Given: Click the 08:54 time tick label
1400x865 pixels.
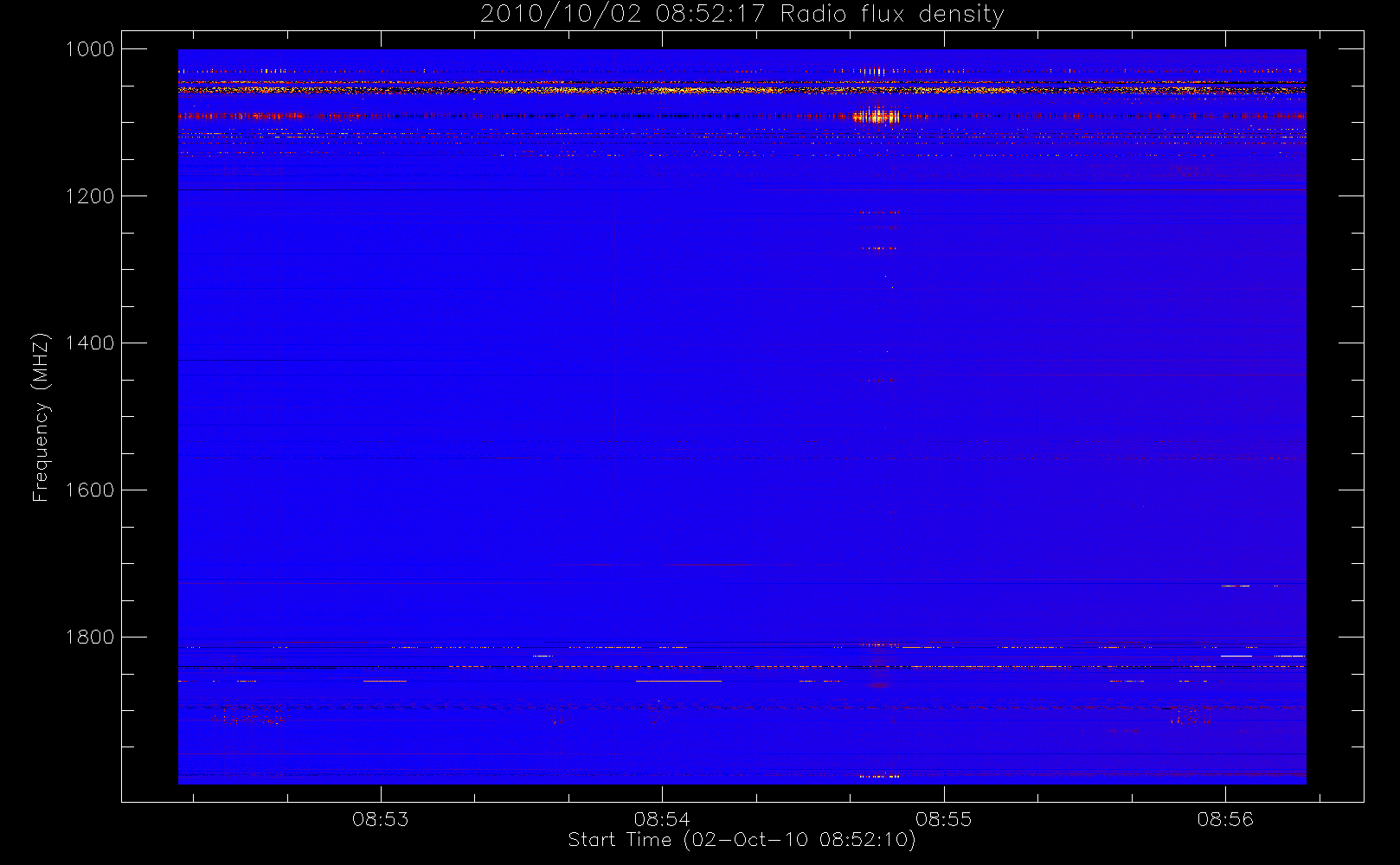Looking at the screenshot, I should 662,819.
